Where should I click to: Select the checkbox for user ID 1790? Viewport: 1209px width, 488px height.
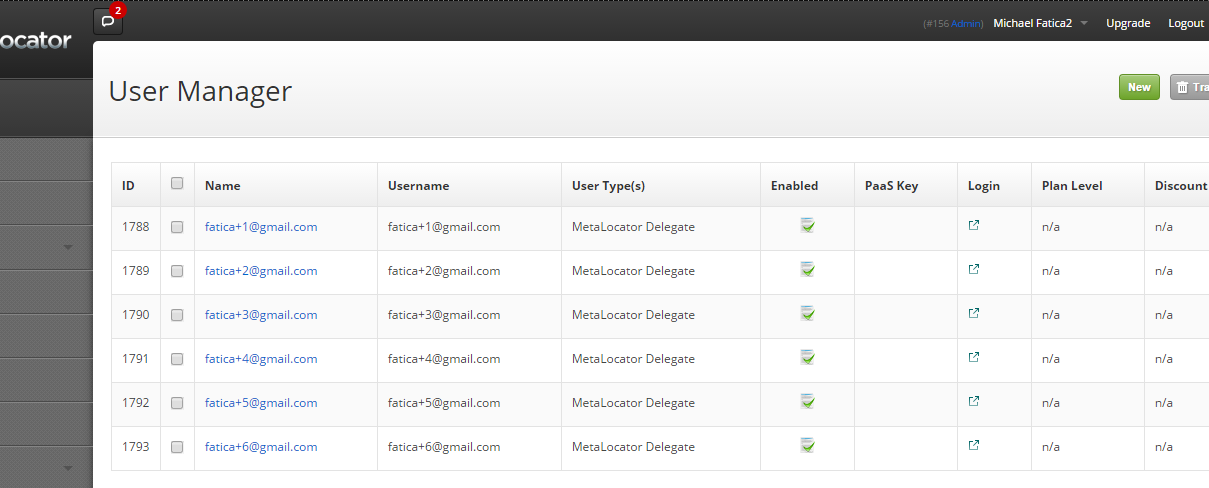click(x=177, y=315)
